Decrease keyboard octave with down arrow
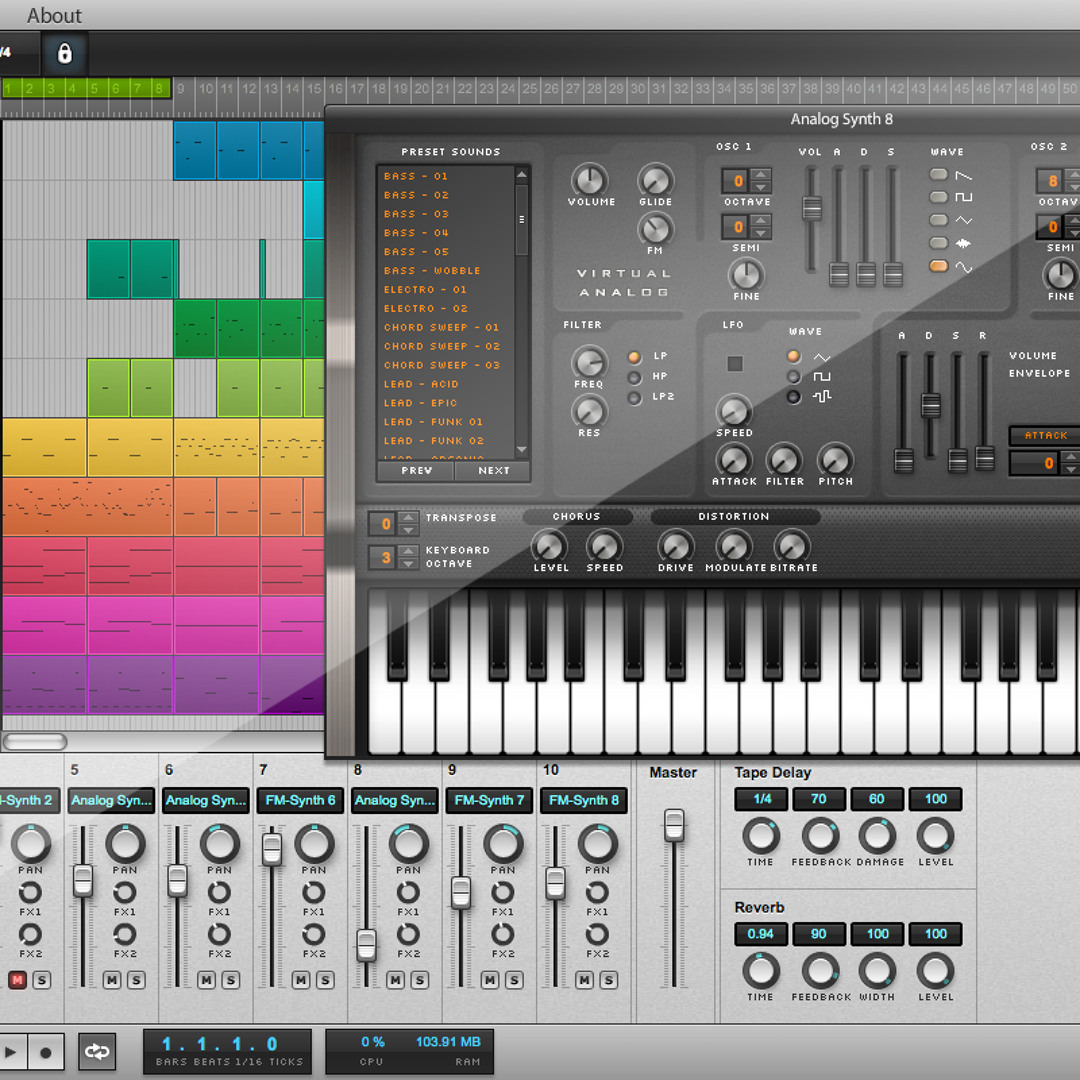 pos(408,564)
